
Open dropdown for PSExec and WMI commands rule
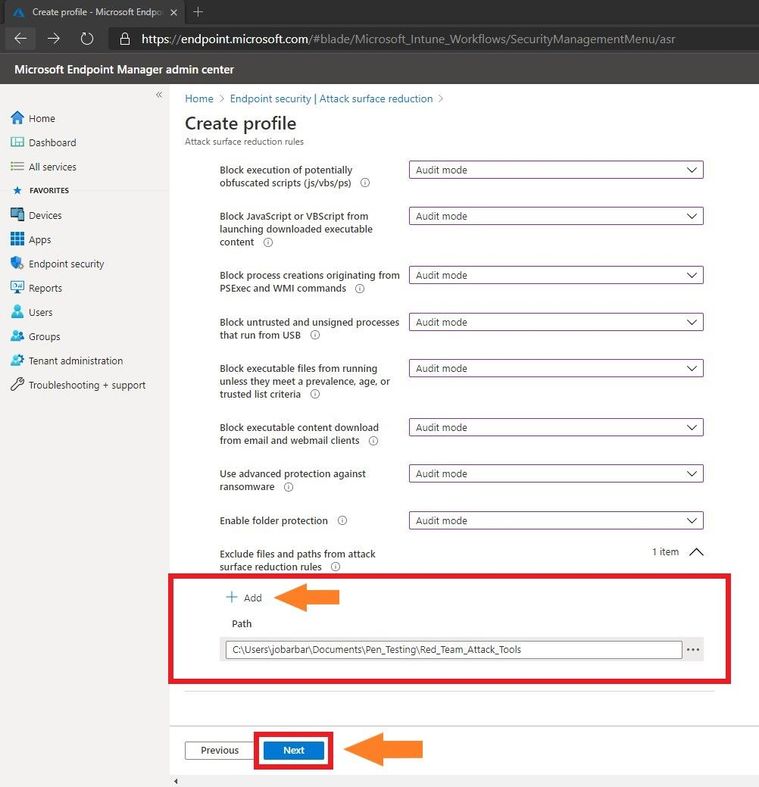pos(556,275)
